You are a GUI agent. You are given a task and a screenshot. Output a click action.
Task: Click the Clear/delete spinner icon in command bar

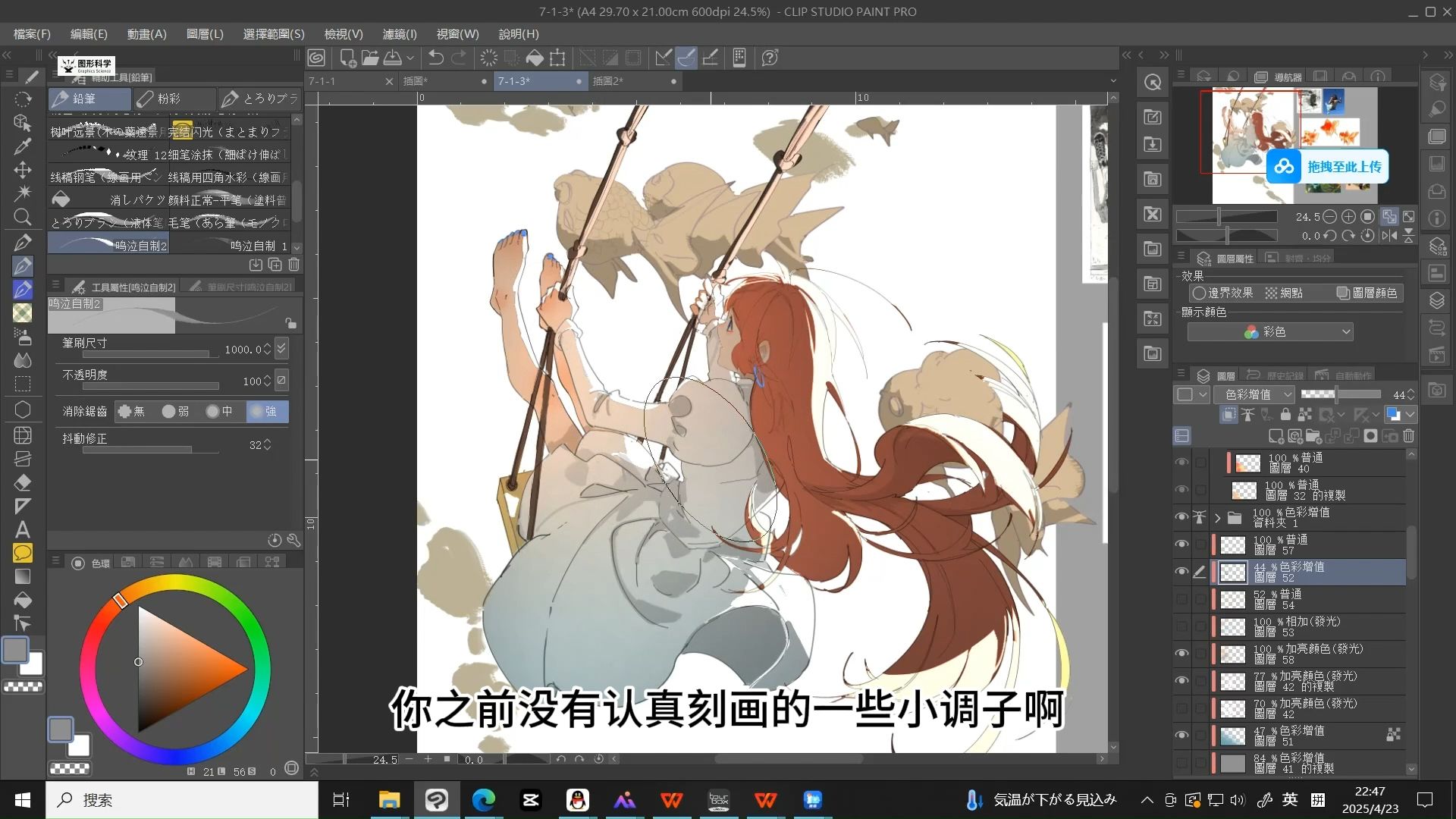[x=489, y=58]
